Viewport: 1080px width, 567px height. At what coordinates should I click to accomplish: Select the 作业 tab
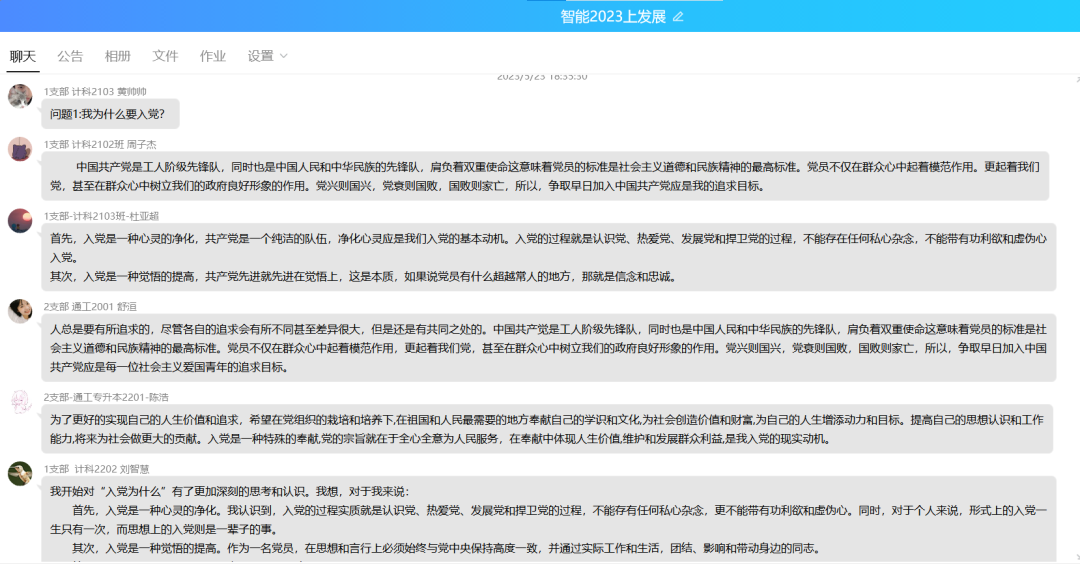pos(213,56)
